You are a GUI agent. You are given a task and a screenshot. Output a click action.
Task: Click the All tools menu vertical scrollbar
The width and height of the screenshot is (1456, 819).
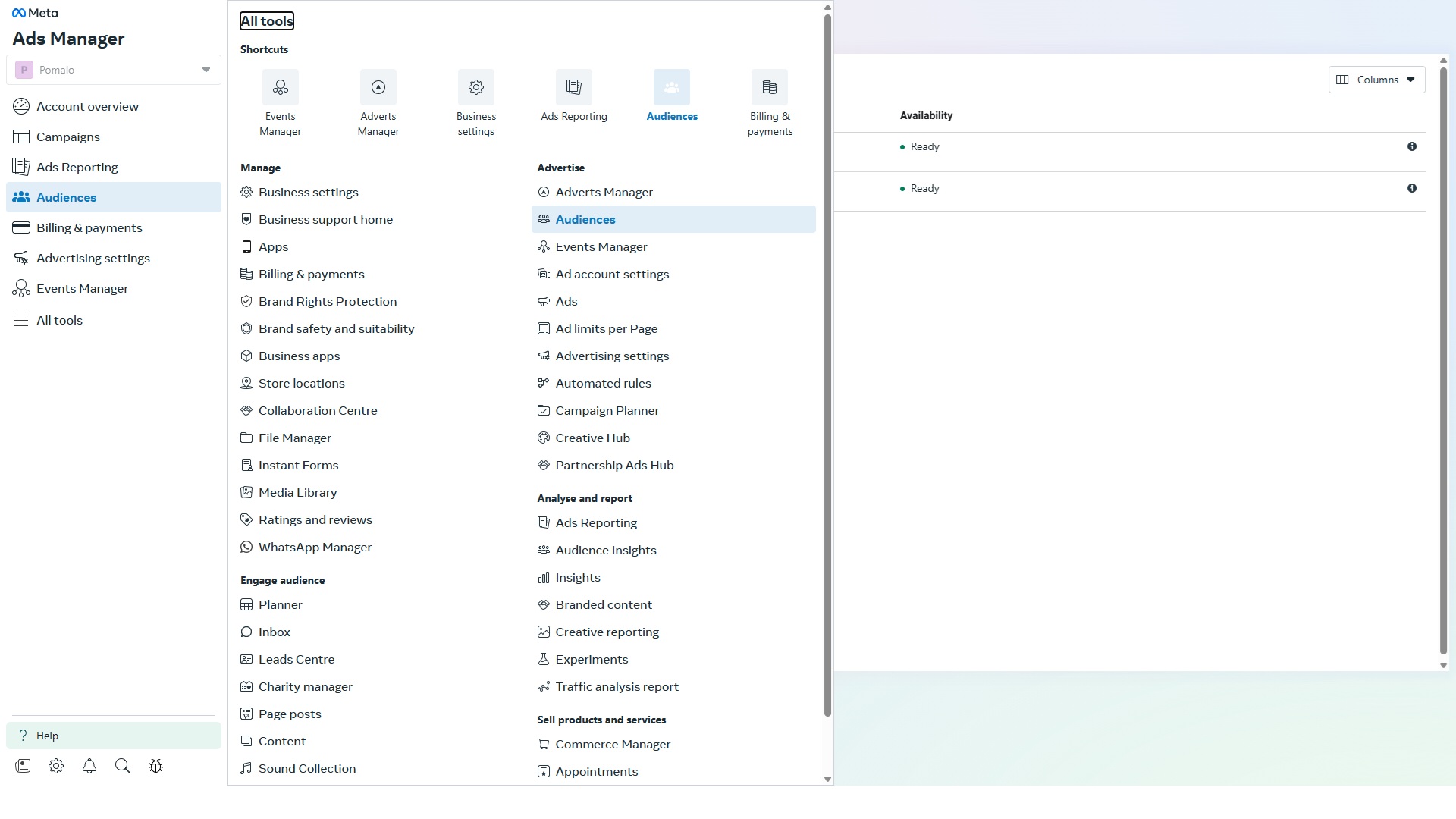(x=827, y=365)
